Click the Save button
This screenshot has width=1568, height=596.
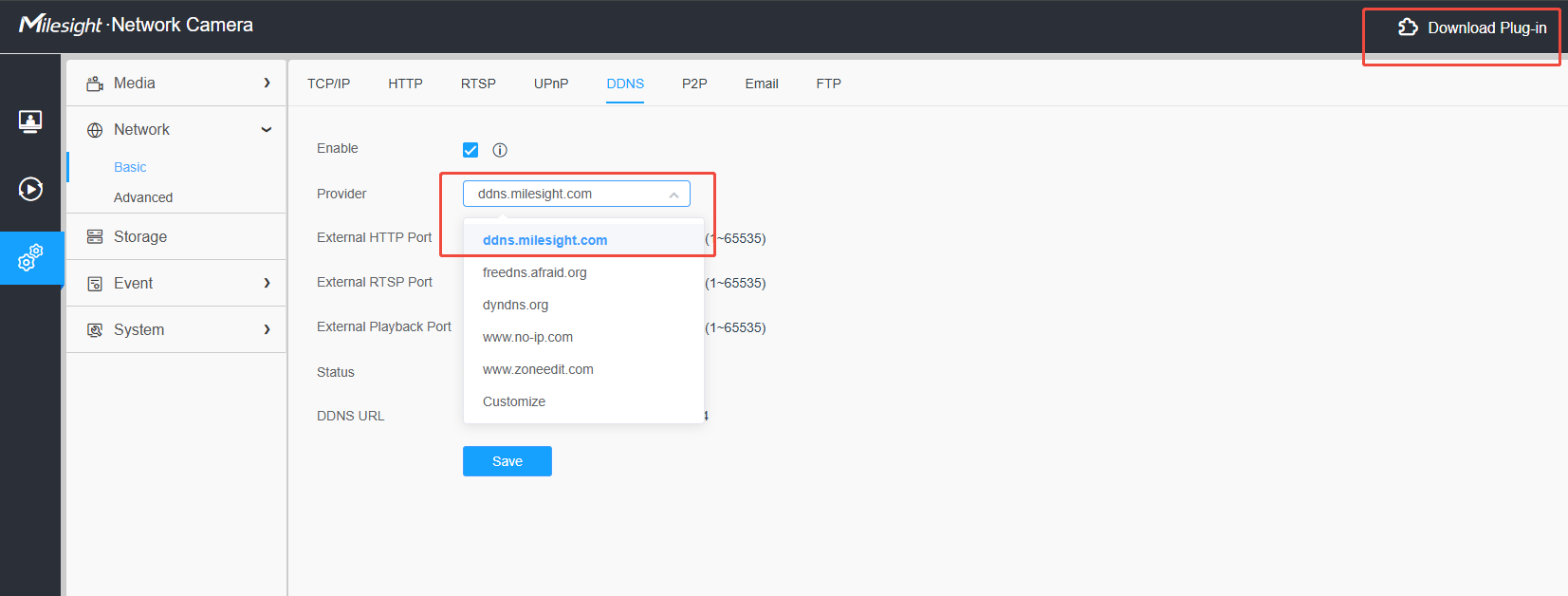[507, 461]
